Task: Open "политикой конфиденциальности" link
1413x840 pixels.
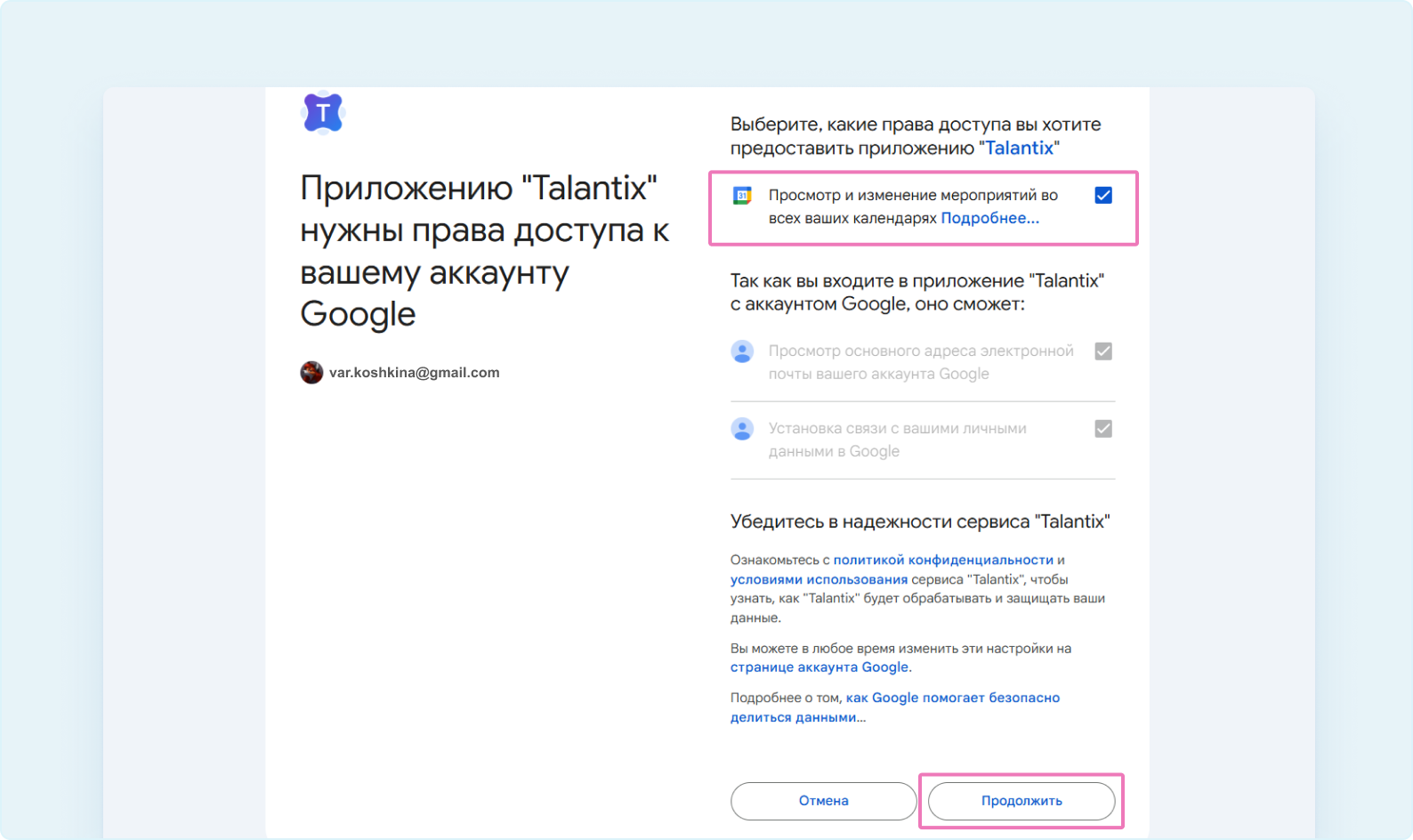Action: tap(943, 560)
